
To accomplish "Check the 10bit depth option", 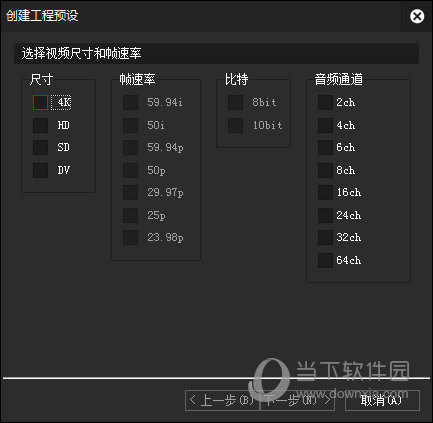I will coord(235,125).
